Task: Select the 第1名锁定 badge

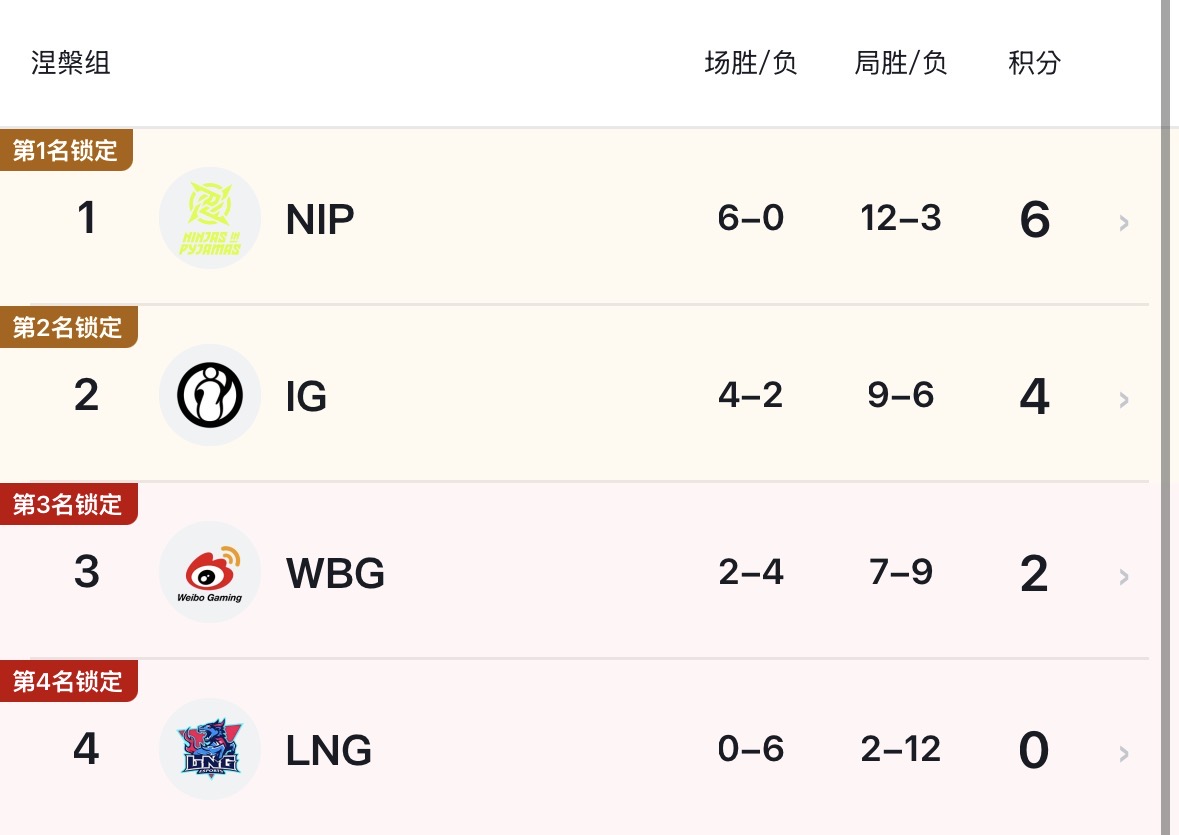Action: click(x=66, y=150)
